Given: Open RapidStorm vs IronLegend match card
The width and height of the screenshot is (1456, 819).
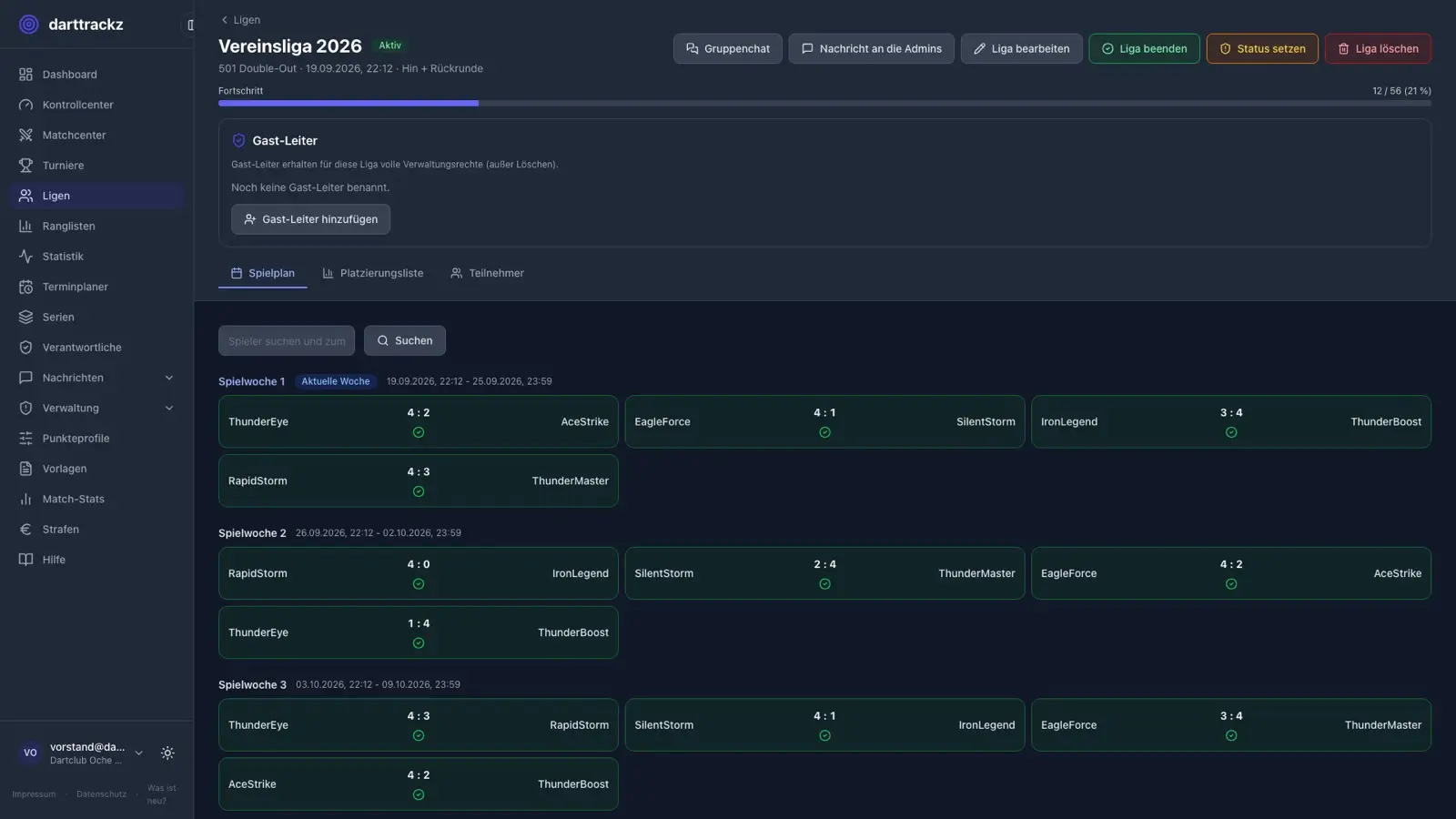Looking at the screenshot, I should [419, 573].
